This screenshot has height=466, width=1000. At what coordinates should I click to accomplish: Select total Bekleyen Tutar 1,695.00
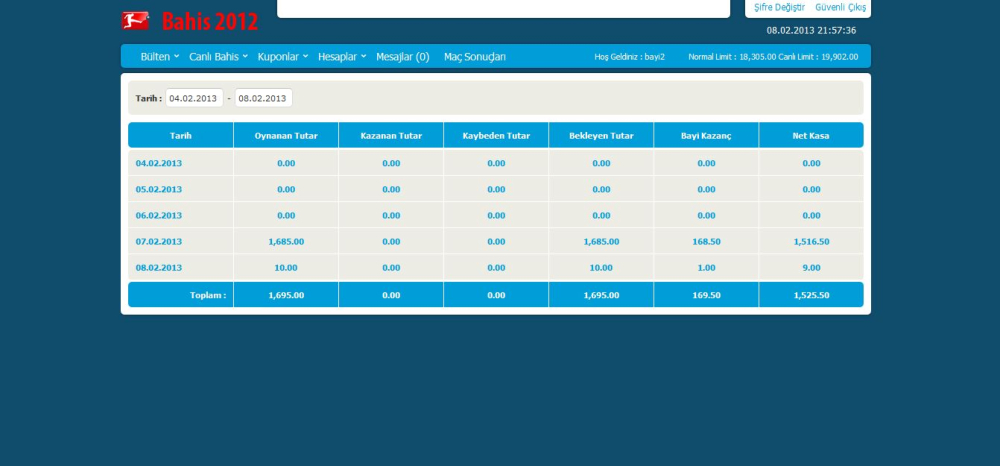tap(601, 295)
